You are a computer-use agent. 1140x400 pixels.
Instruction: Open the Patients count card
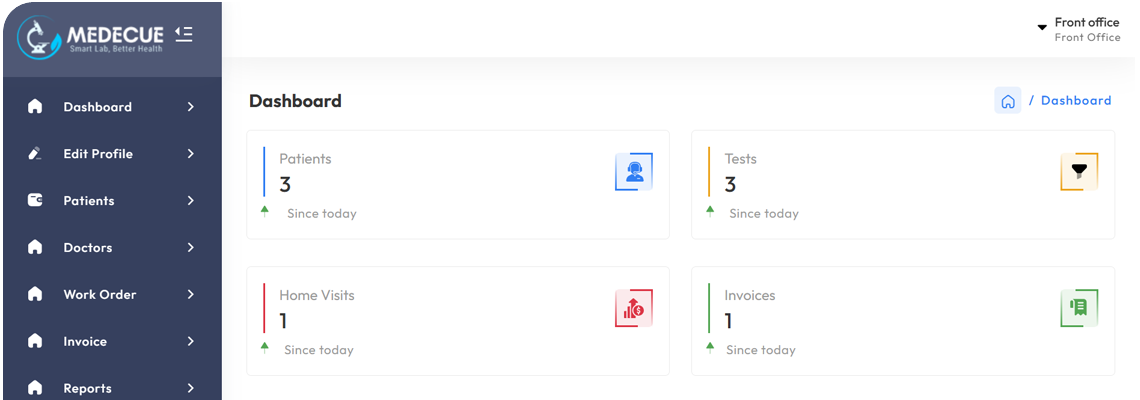tap(457, 185)
